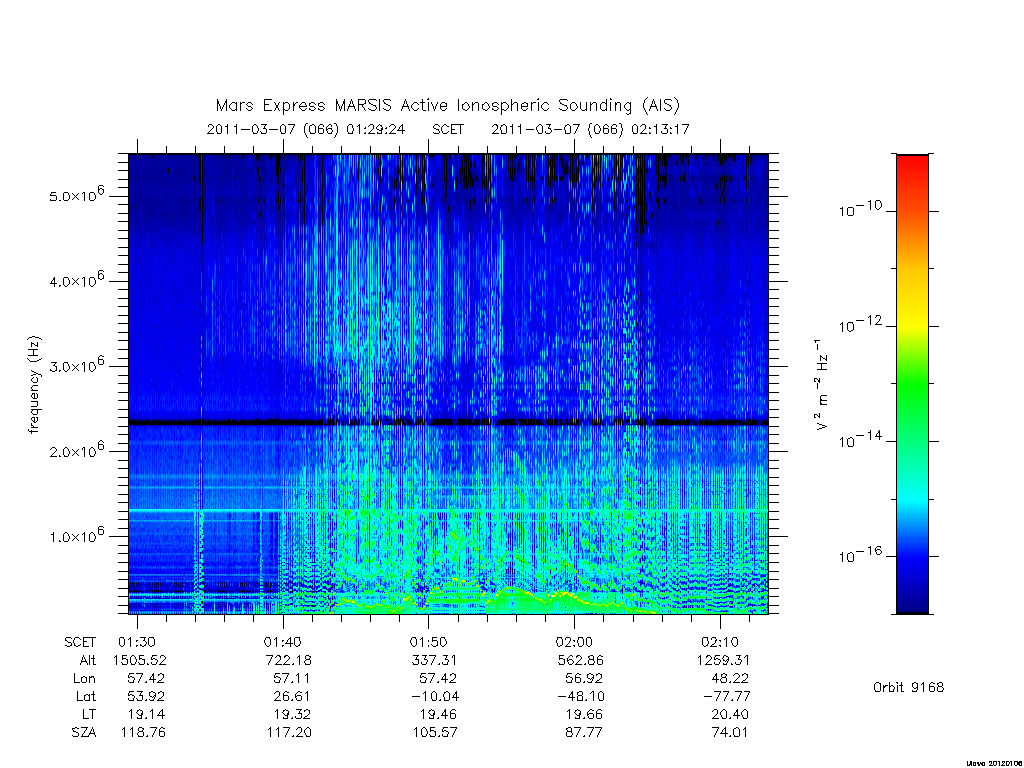Click the 01:40 SCET time marker
The image size is (1024, 768).
(283, 642)
